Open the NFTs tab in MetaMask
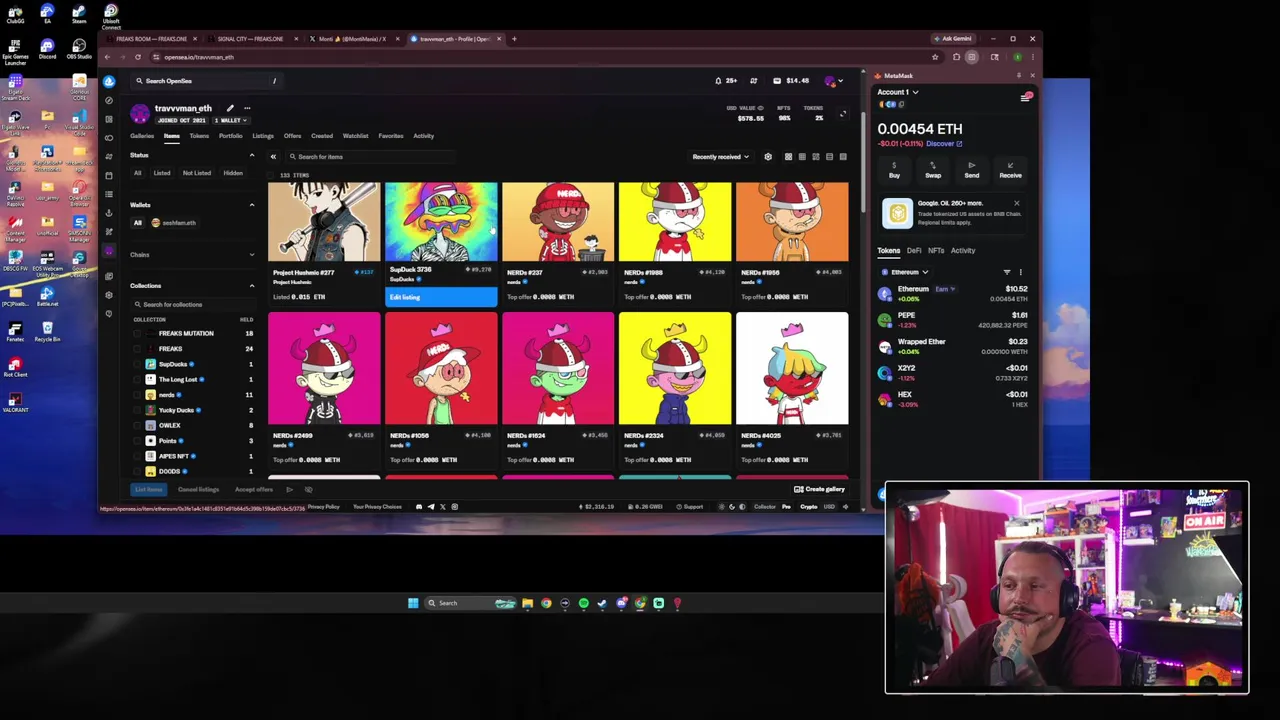1280x720 pixels. [x=936, y=251]
